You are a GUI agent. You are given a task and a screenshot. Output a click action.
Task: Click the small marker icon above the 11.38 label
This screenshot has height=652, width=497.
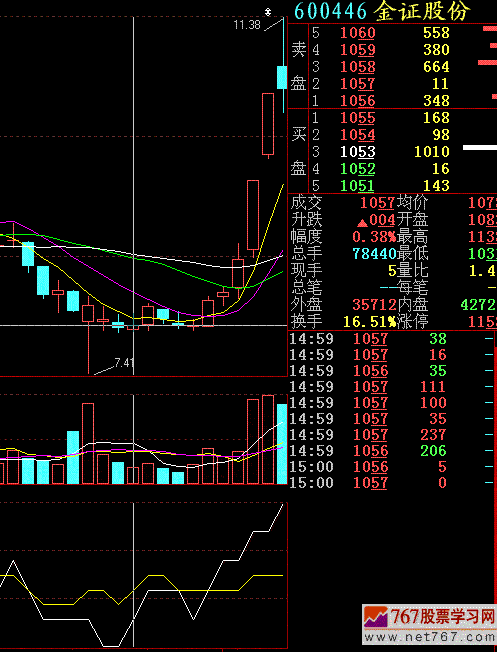click(x=268, y=12)
